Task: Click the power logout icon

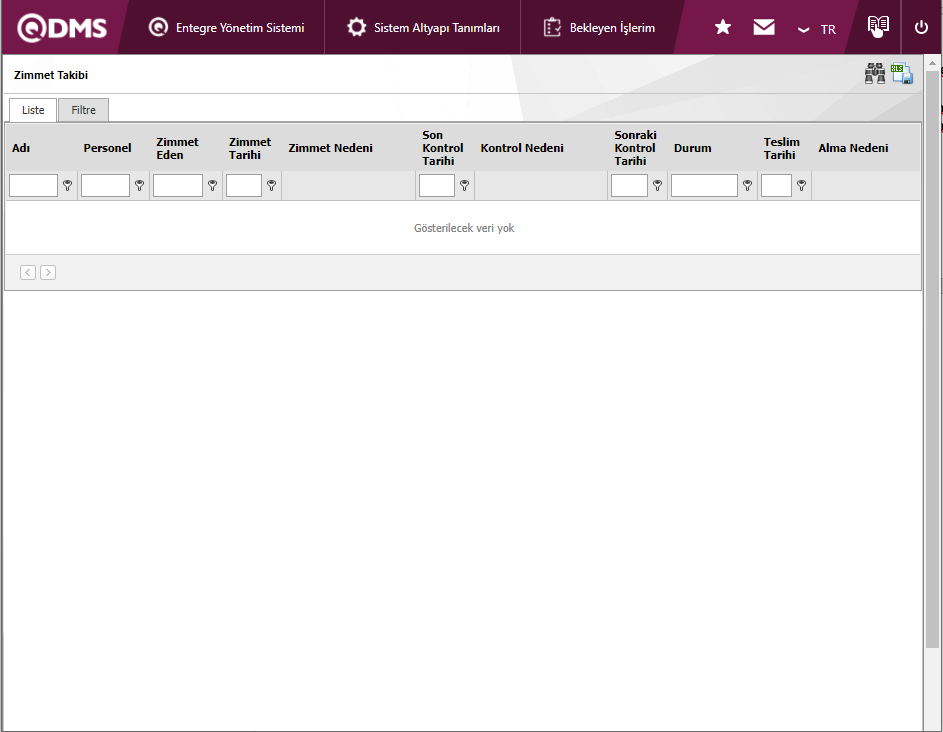Action: [921, 27]
